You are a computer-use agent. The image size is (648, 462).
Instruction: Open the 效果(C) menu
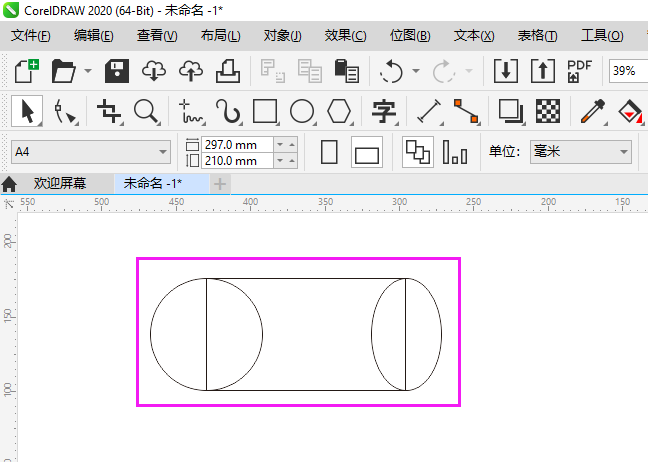point(345,36)
